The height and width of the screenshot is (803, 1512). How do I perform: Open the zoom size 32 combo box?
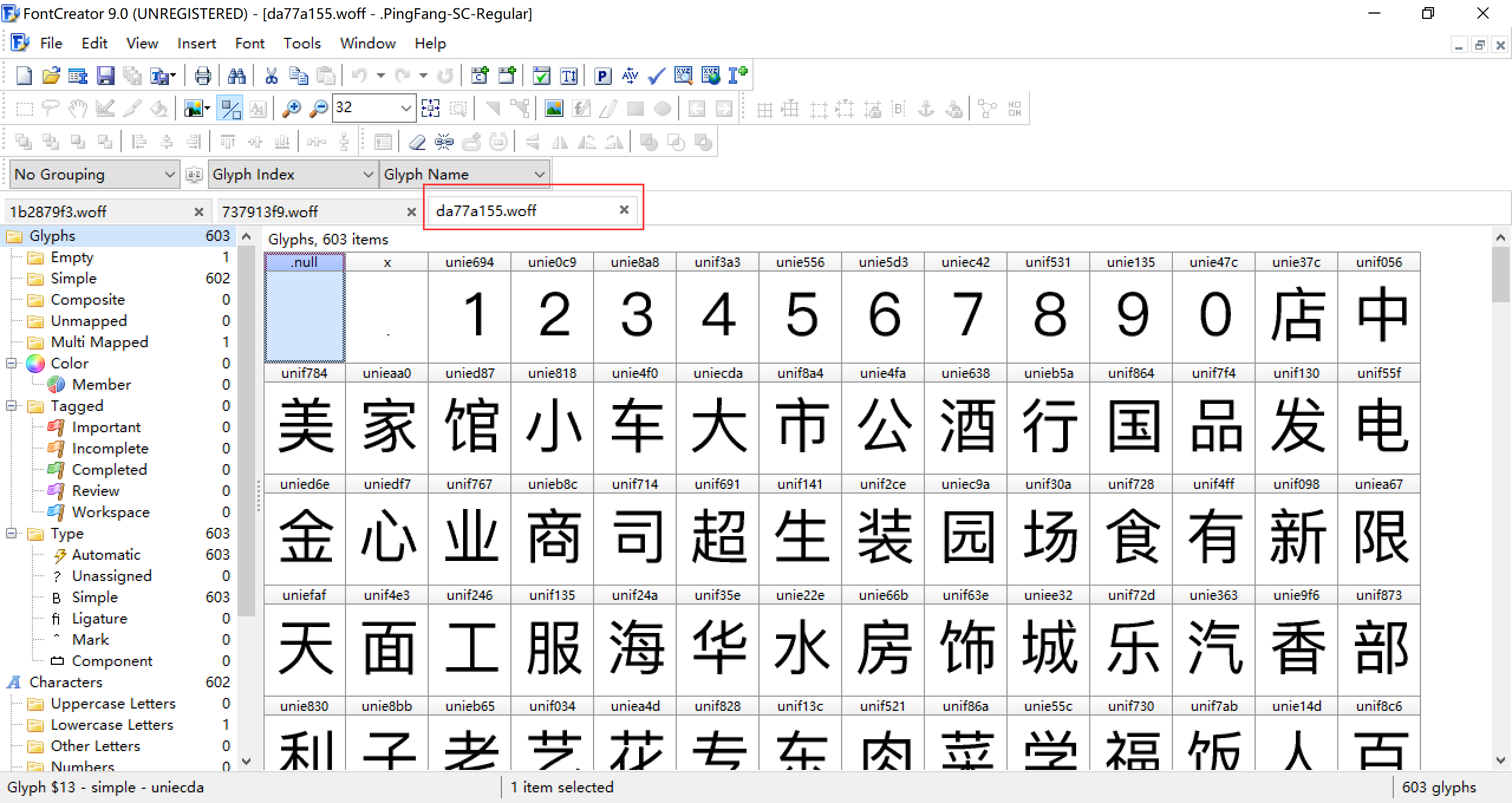pyautogui.click(x=405, y=109)
